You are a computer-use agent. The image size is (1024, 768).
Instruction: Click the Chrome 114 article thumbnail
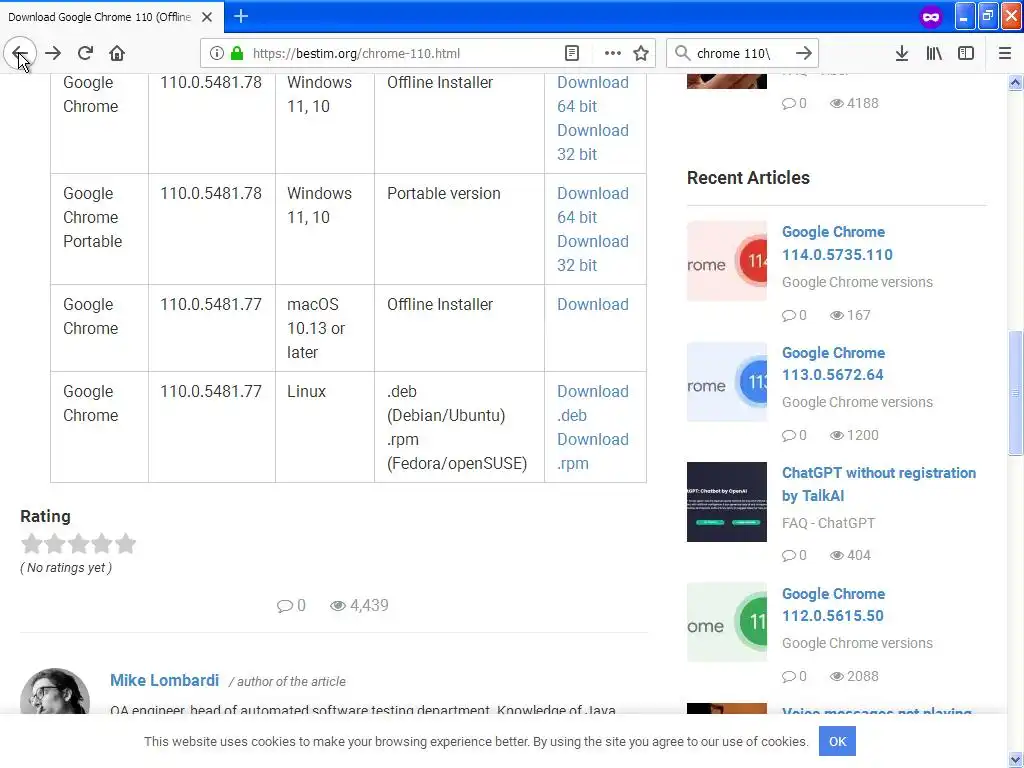pos(726,261)
